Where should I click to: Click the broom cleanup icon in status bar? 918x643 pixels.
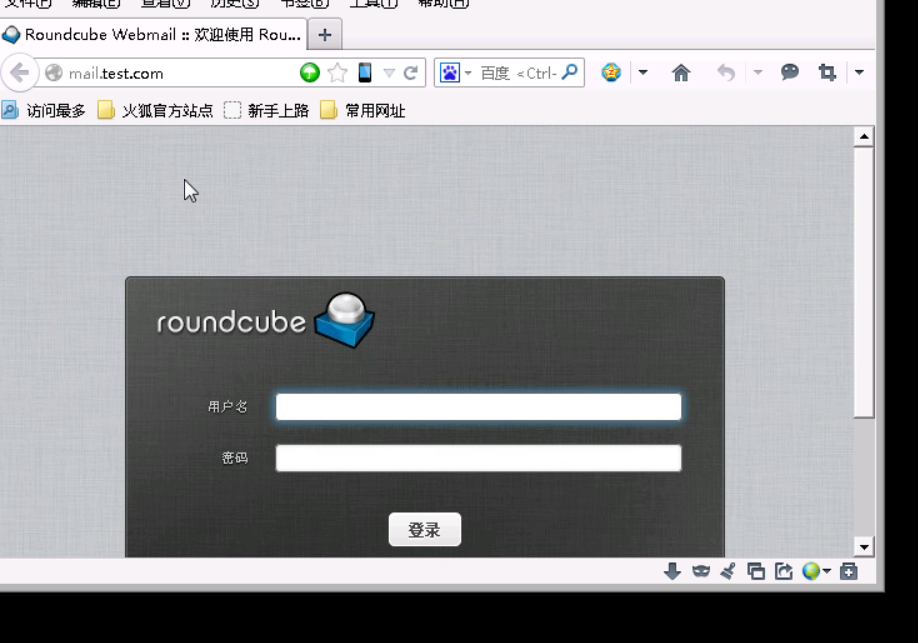[728, 571]
